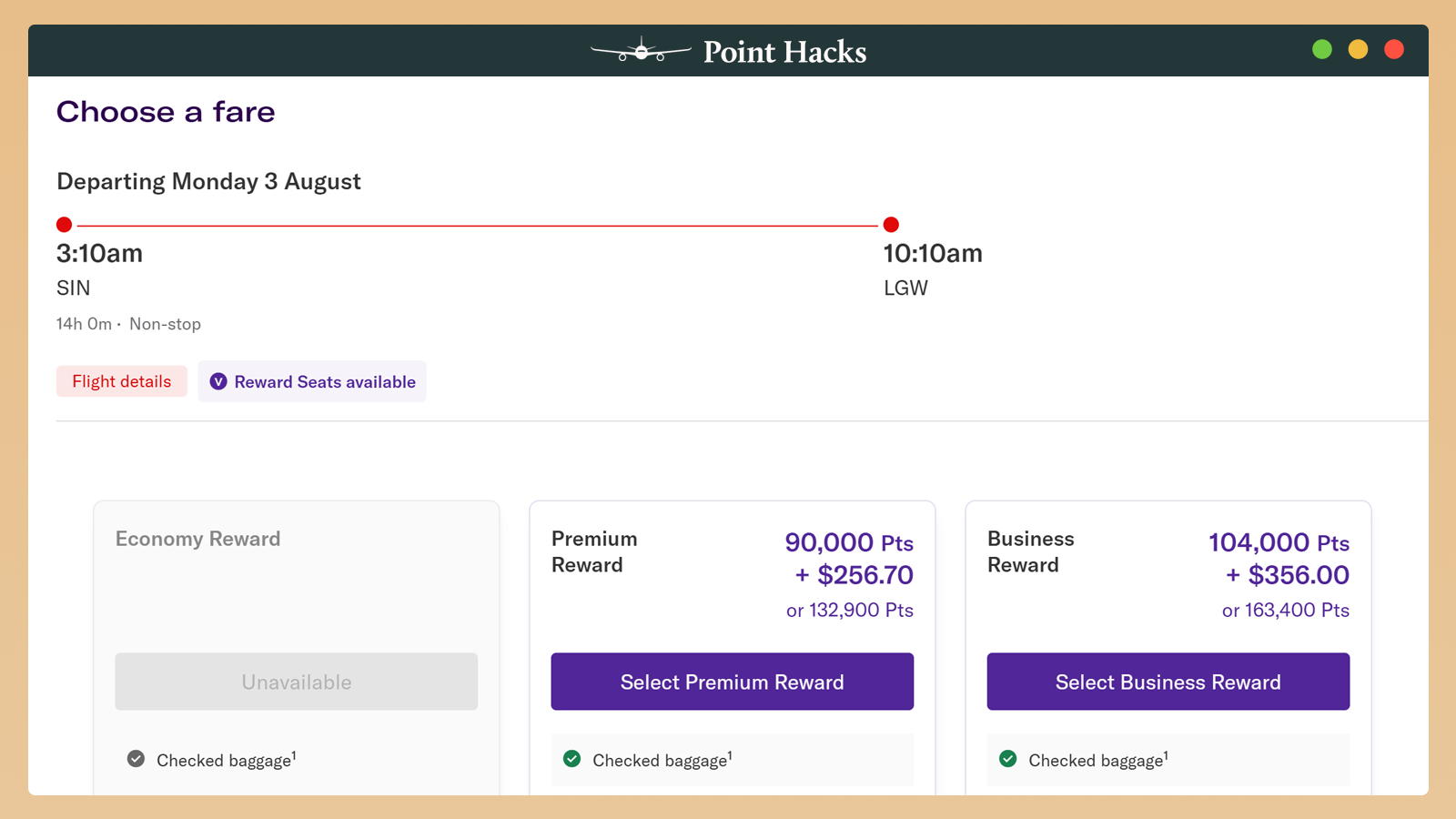Open Flight details

(x=122, y=381)
